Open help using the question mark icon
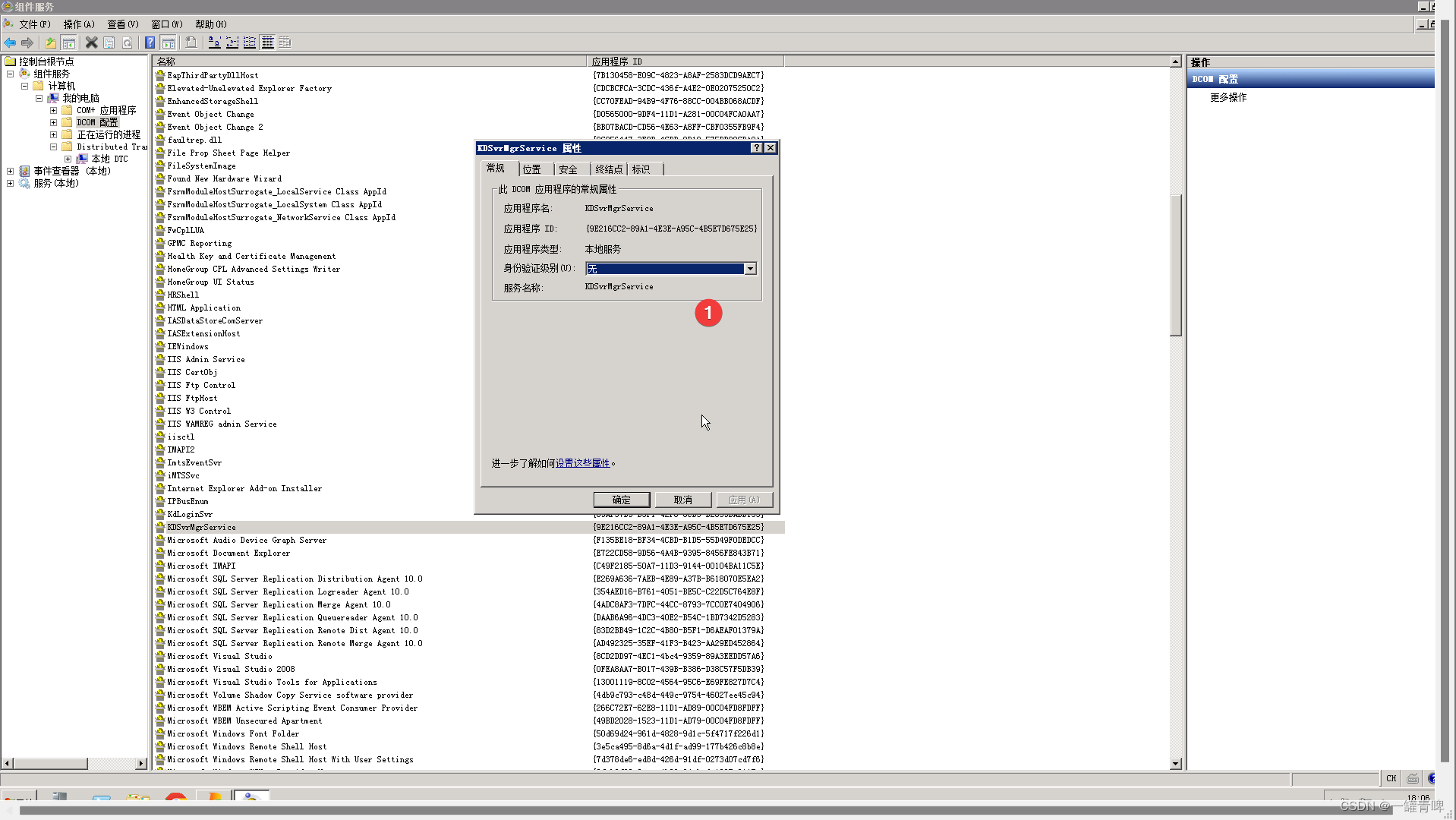This screenshot has width=1456, height=820. [150, 43]
